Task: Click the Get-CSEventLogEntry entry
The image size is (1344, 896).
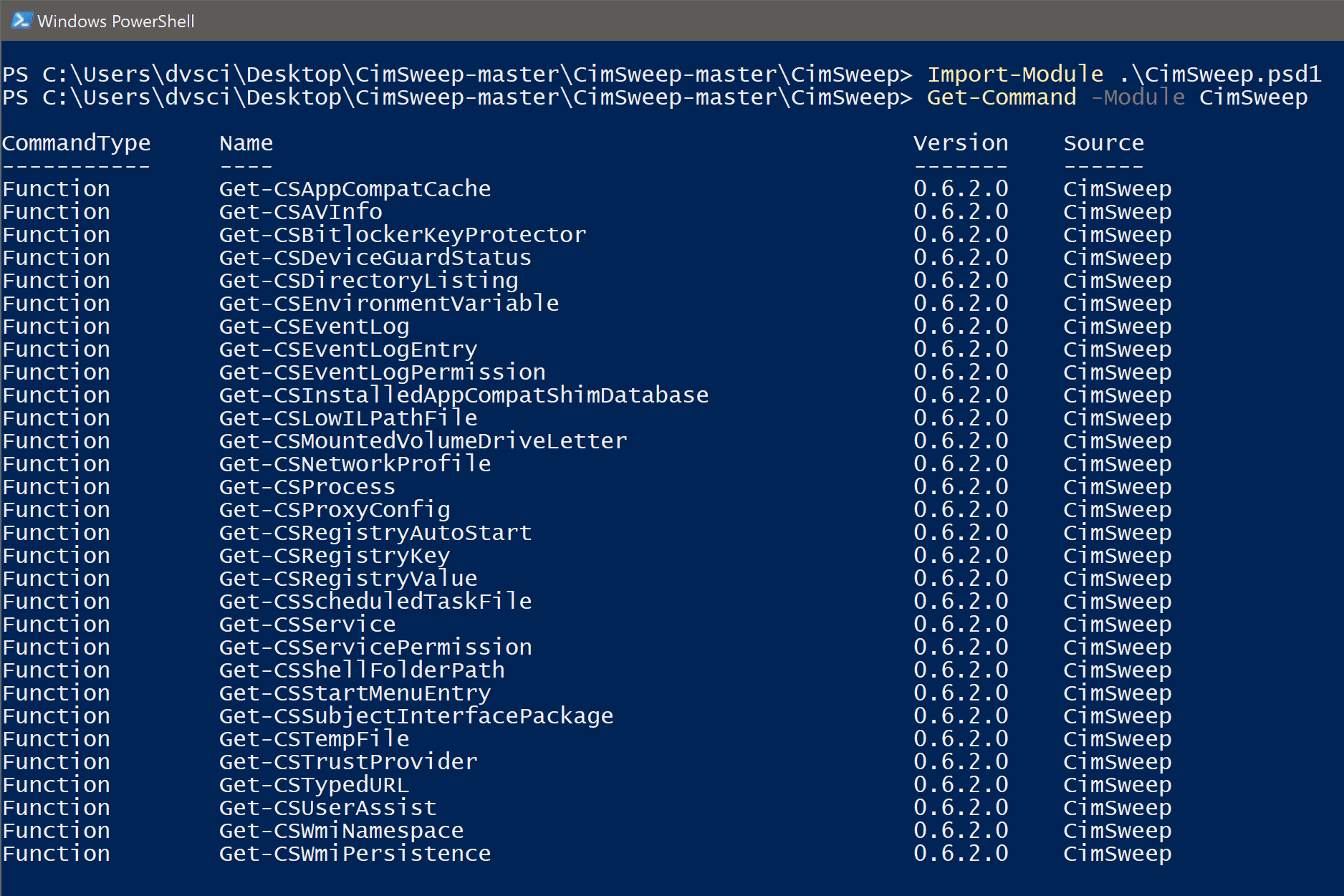Action: (348, 350)
